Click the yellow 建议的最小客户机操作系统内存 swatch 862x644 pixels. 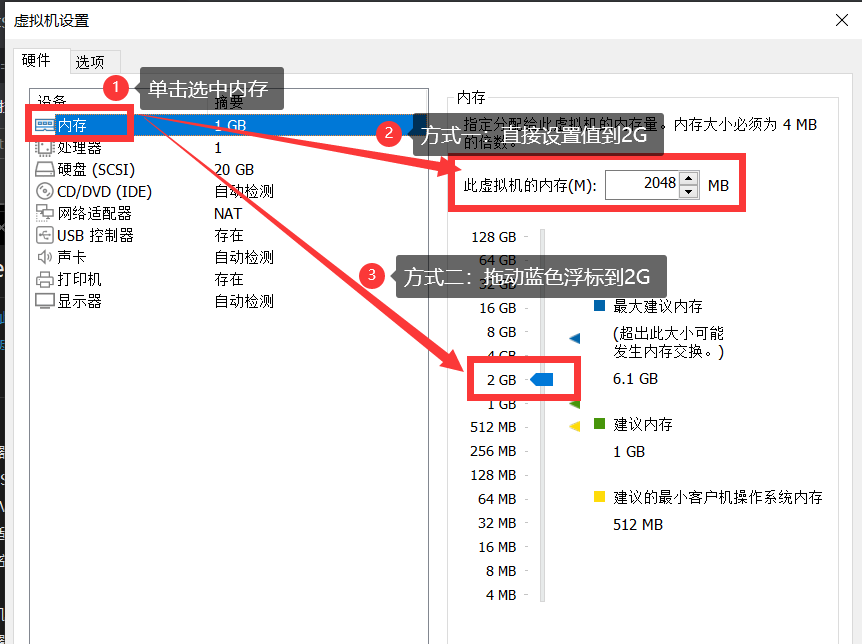[599, 497]
